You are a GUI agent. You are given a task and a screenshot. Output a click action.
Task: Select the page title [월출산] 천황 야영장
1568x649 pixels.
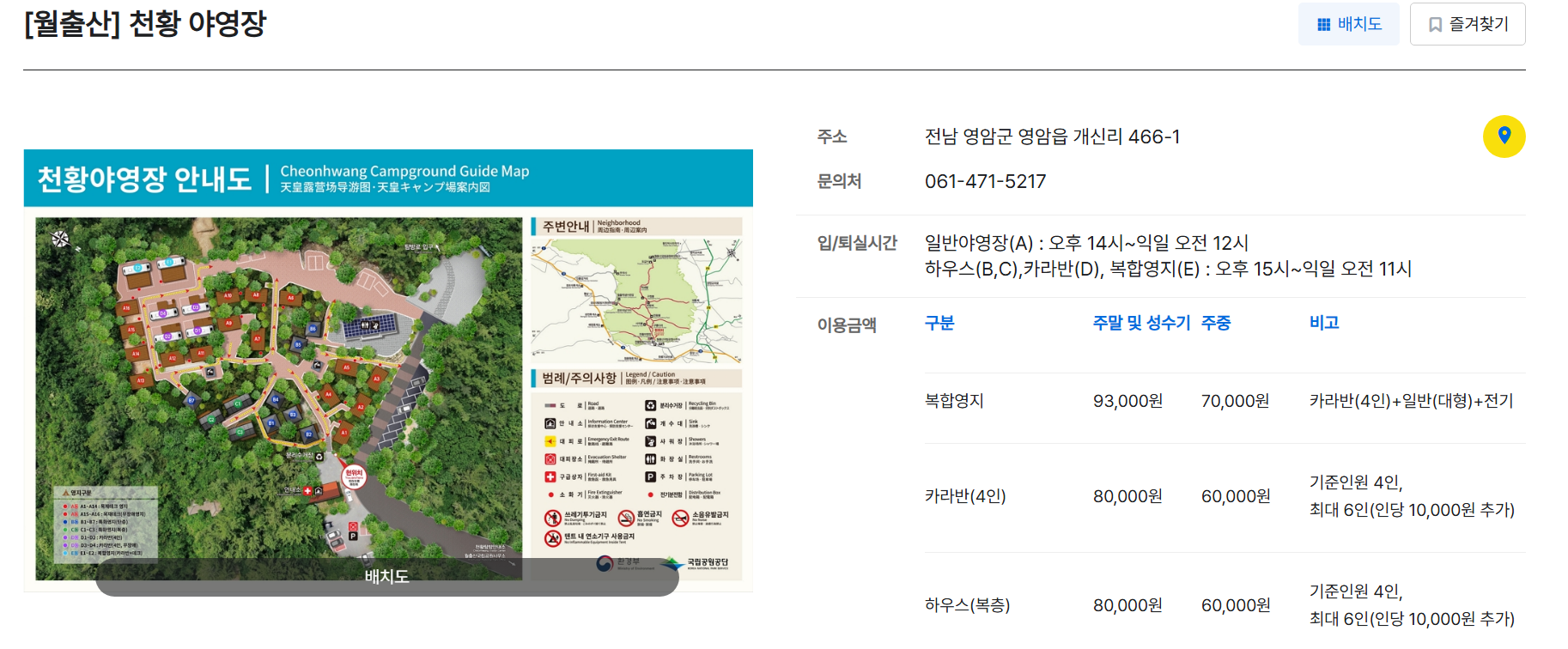(145, 23)
